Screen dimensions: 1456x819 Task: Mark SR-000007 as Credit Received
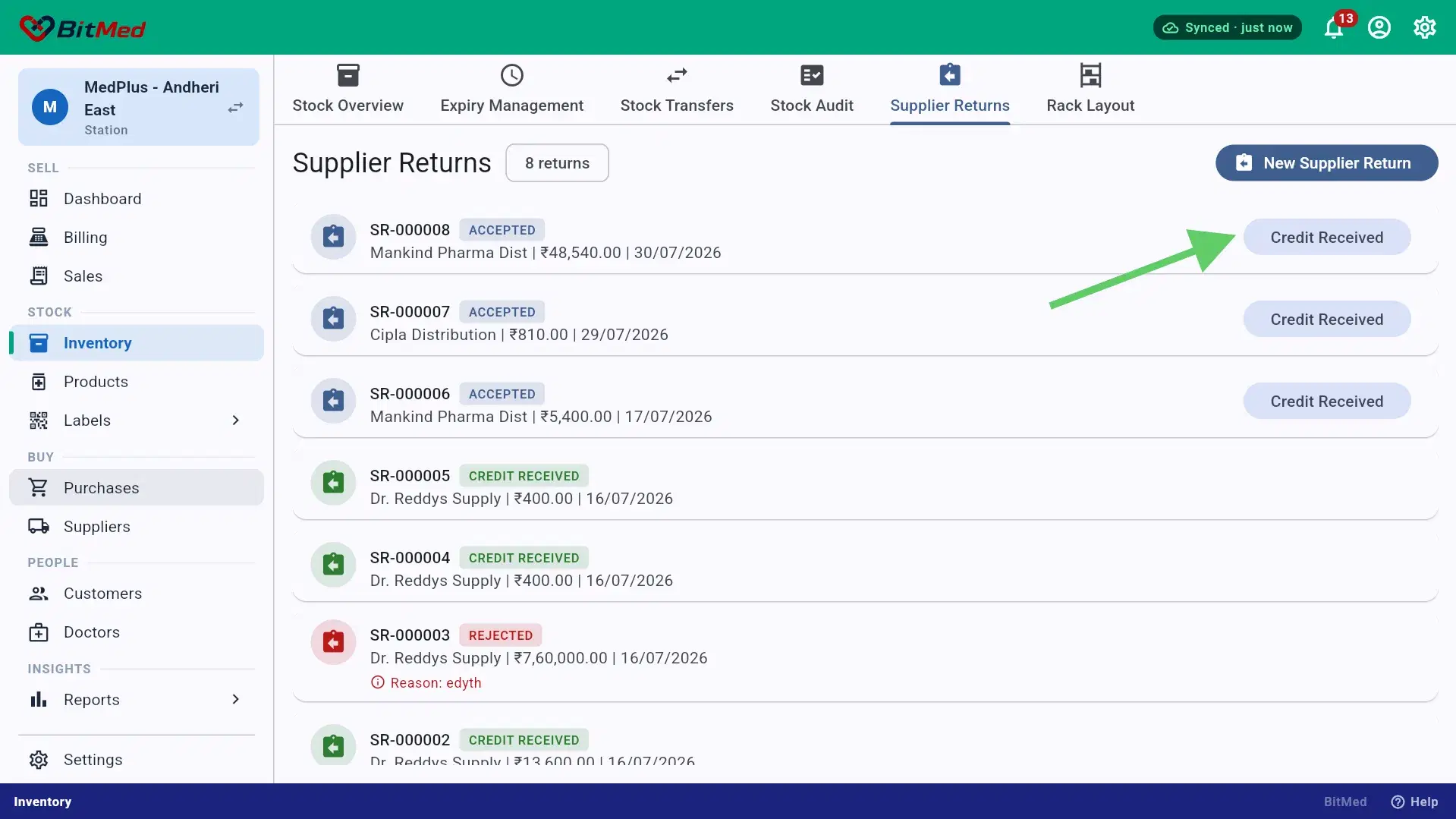pos(1326,320)
